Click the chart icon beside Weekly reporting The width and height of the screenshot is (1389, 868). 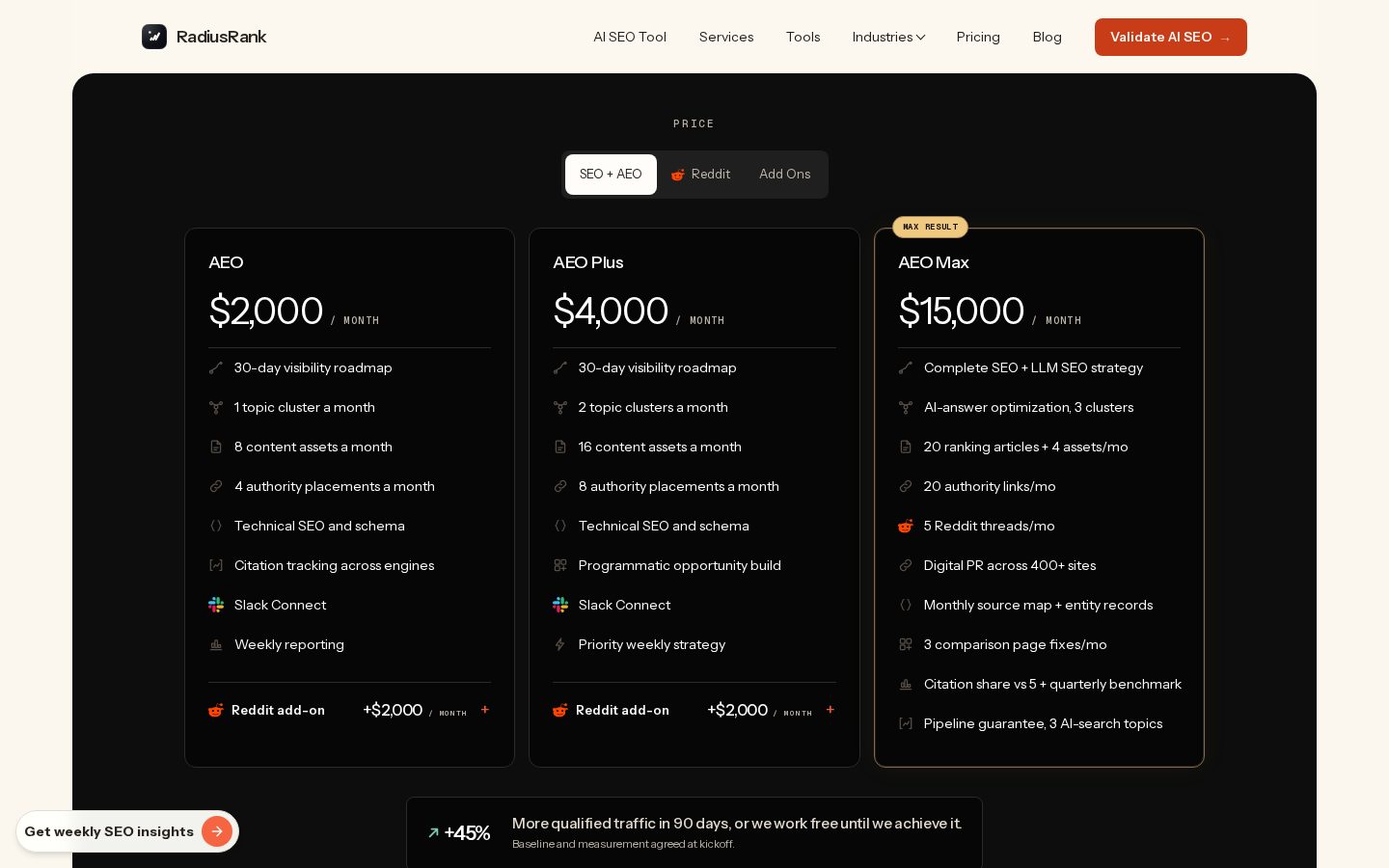(216, 644)
